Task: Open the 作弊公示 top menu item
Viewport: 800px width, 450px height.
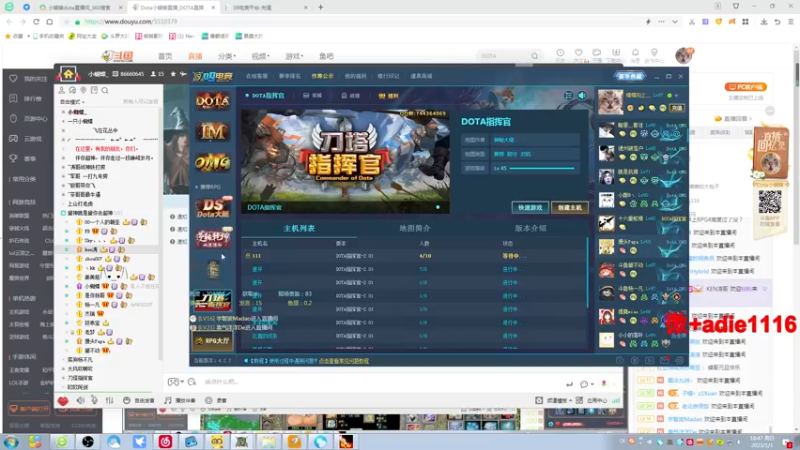Action: (322, 76)
